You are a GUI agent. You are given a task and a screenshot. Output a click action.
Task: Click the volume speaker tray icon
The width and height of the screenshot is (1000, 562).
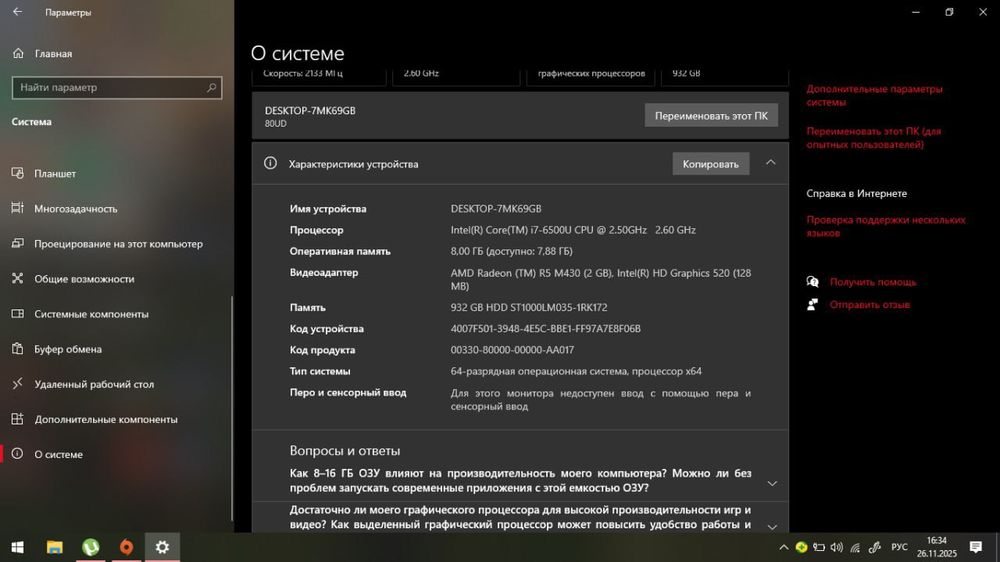[x=837, y=547]
